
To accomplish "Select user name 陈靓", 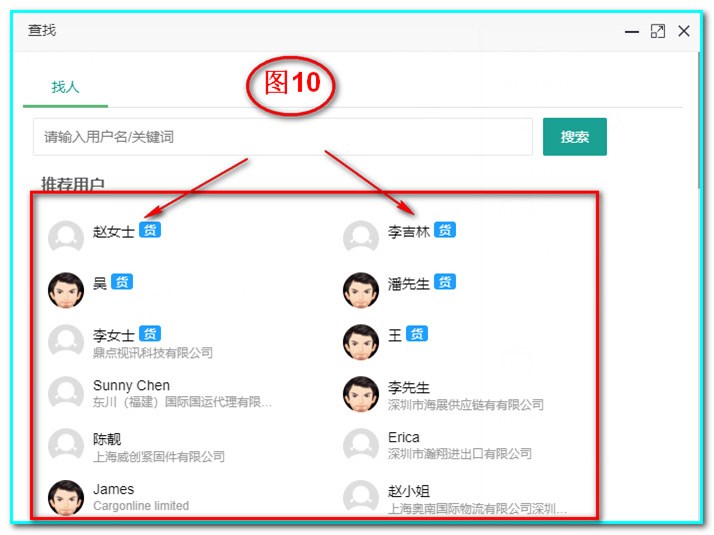I will (107, 439).
